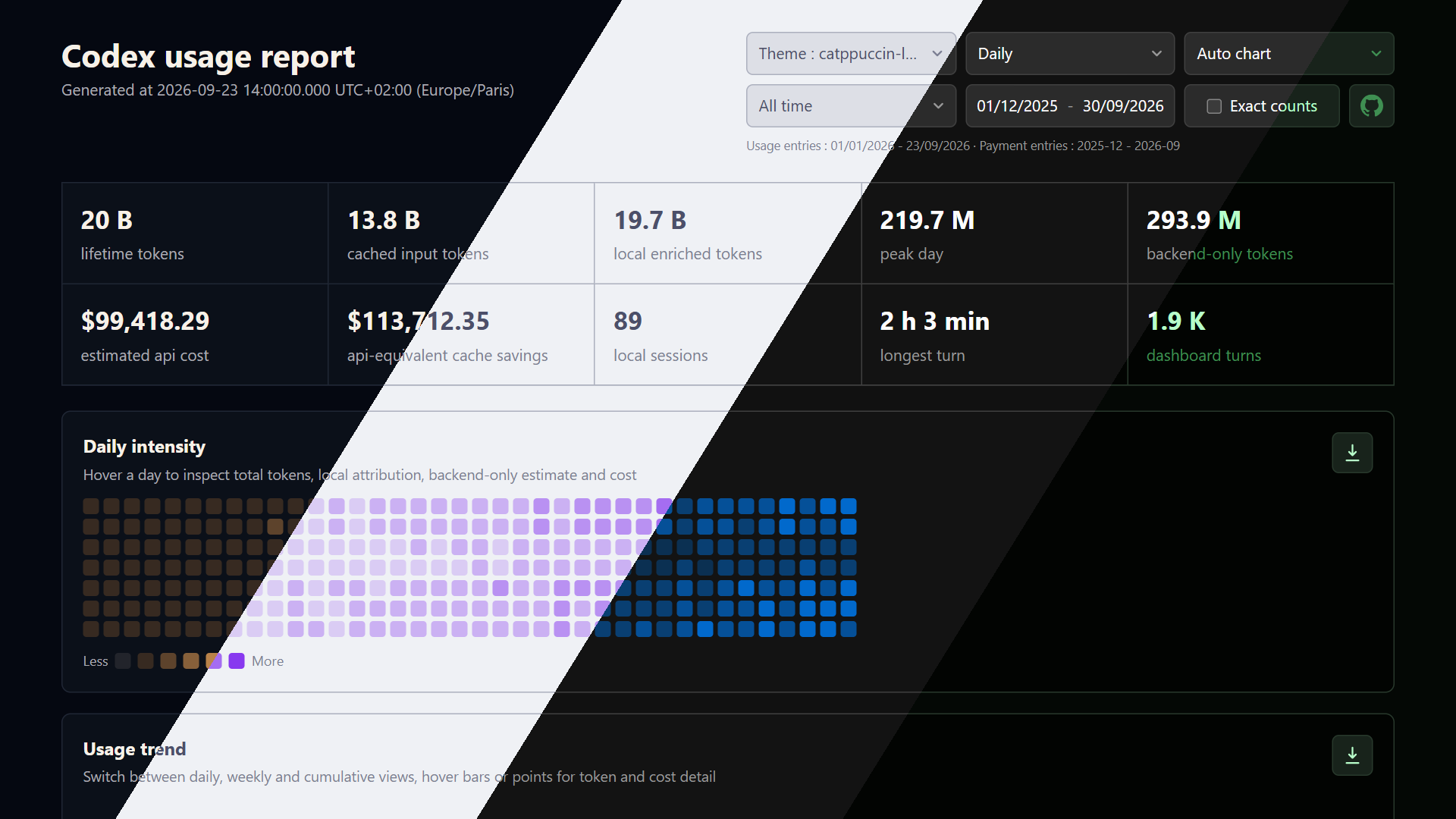The image size is (1456, 819).
Task: Open the Daily granularity dropdown
Action: (x=1070, y=53)
